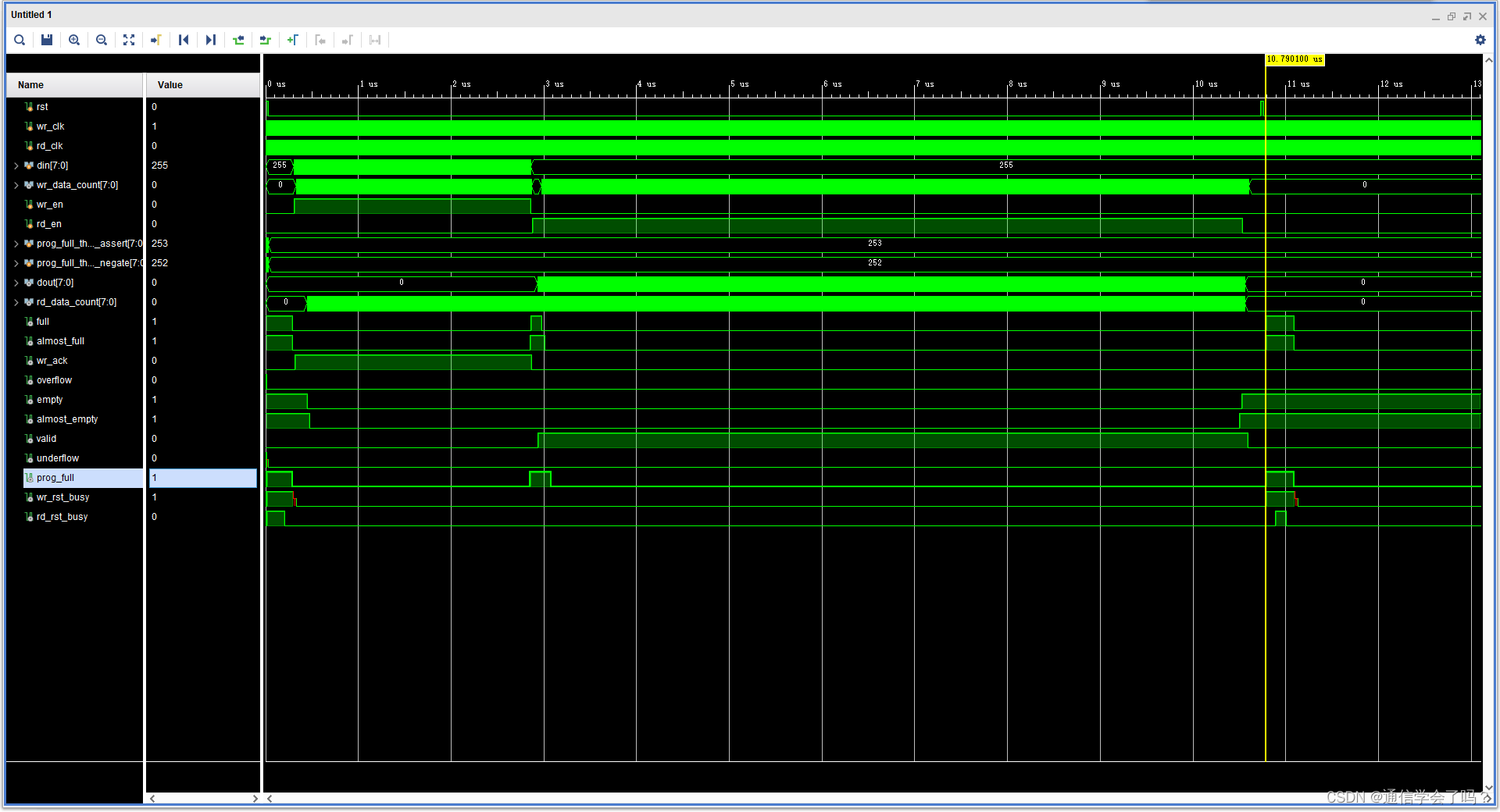Select the wr_rst_busy signal
The height and width of the screenshot is (812, 1500).
point(62,497)
